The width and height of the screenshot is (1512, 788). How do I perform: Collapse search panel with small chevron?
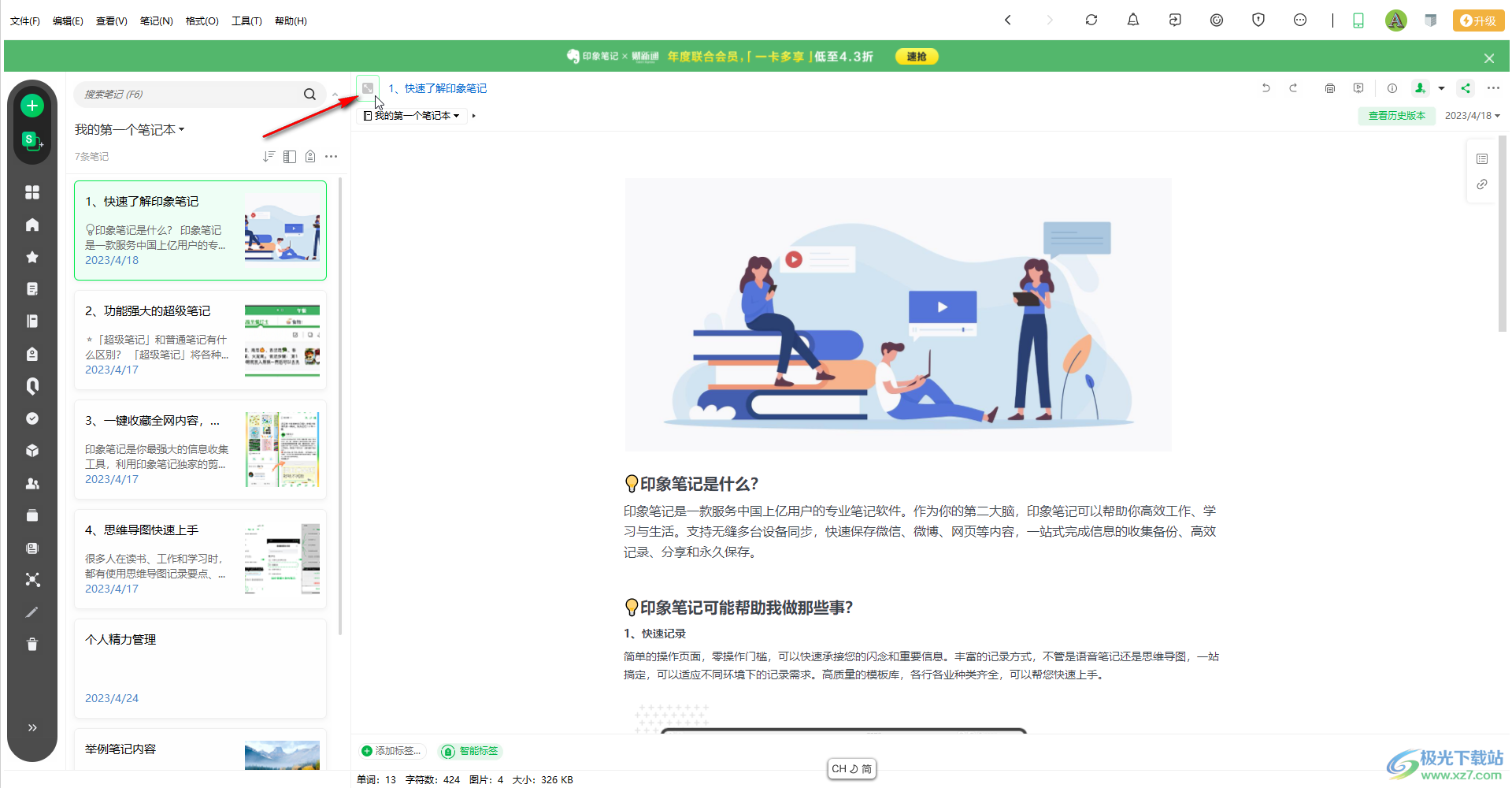click(x=335, y=95)
